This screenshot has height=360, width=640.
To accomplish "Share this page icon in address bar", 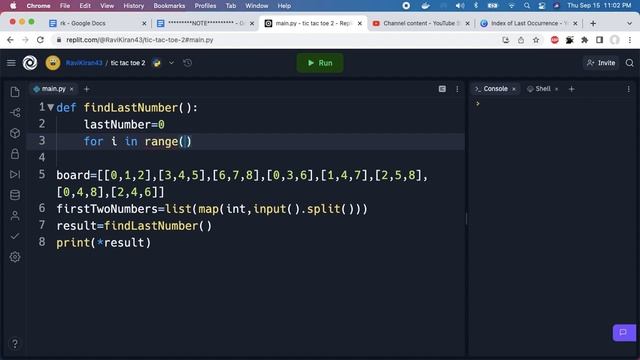I will (x=521, y=40).
